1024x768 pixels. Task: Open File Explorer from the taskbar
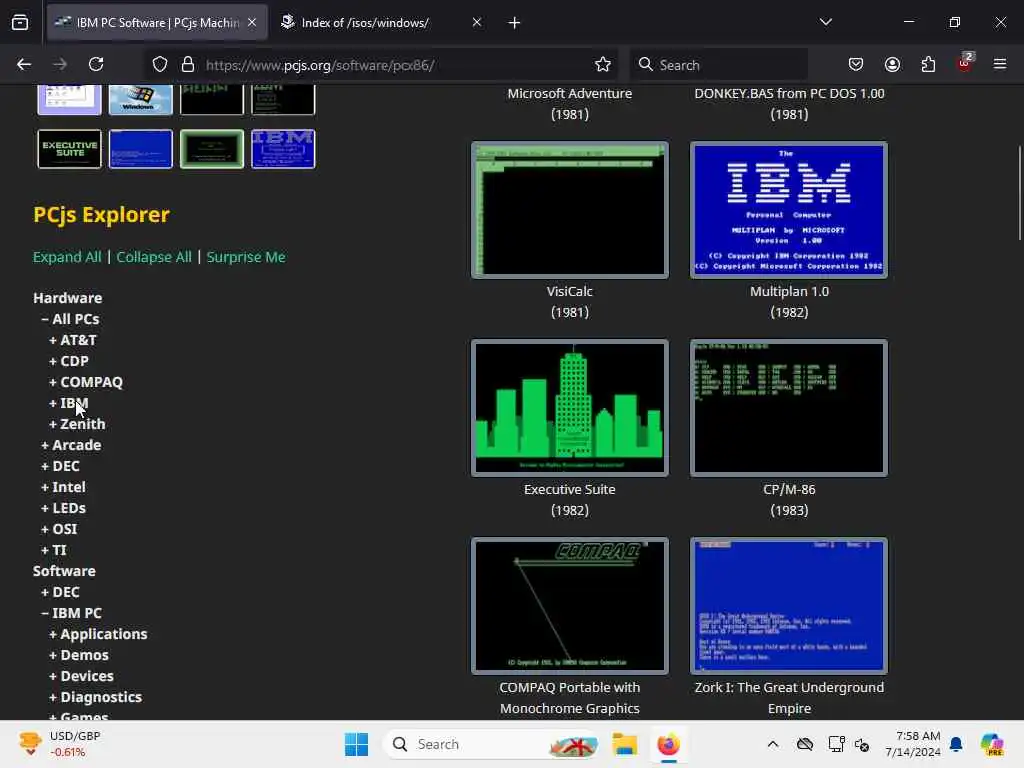624,744
